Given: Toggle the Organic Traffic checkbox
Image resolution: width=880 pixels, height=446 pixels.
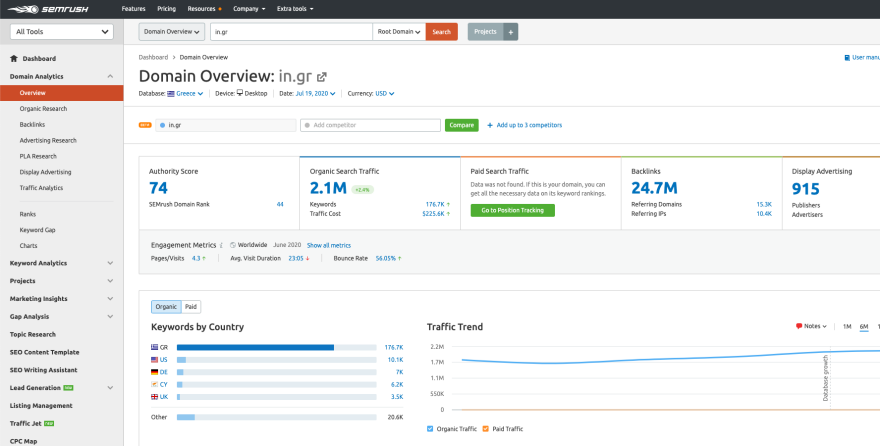Looking at the screenshot, I should (x=430, y=428).
